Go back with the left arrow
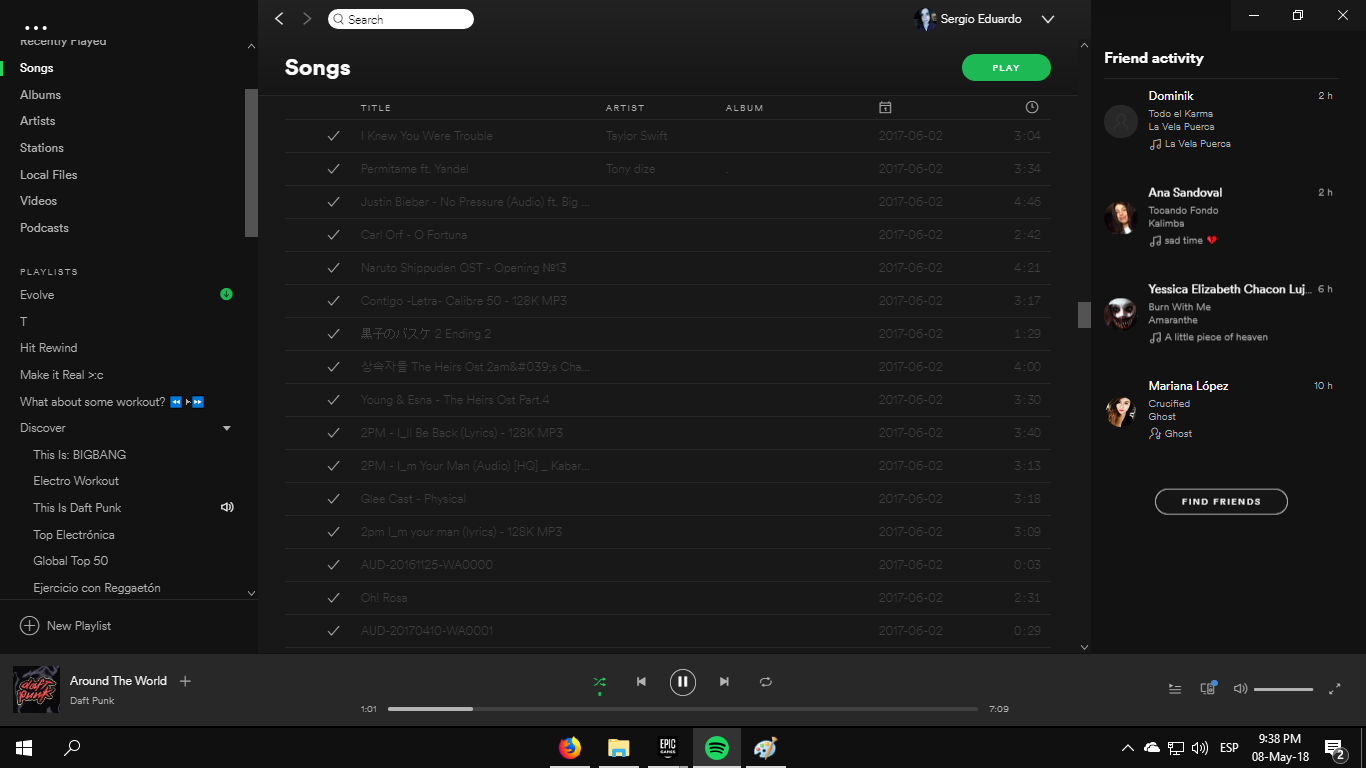The width and height of the screenshot is (1366, 768). click(279, 19)
